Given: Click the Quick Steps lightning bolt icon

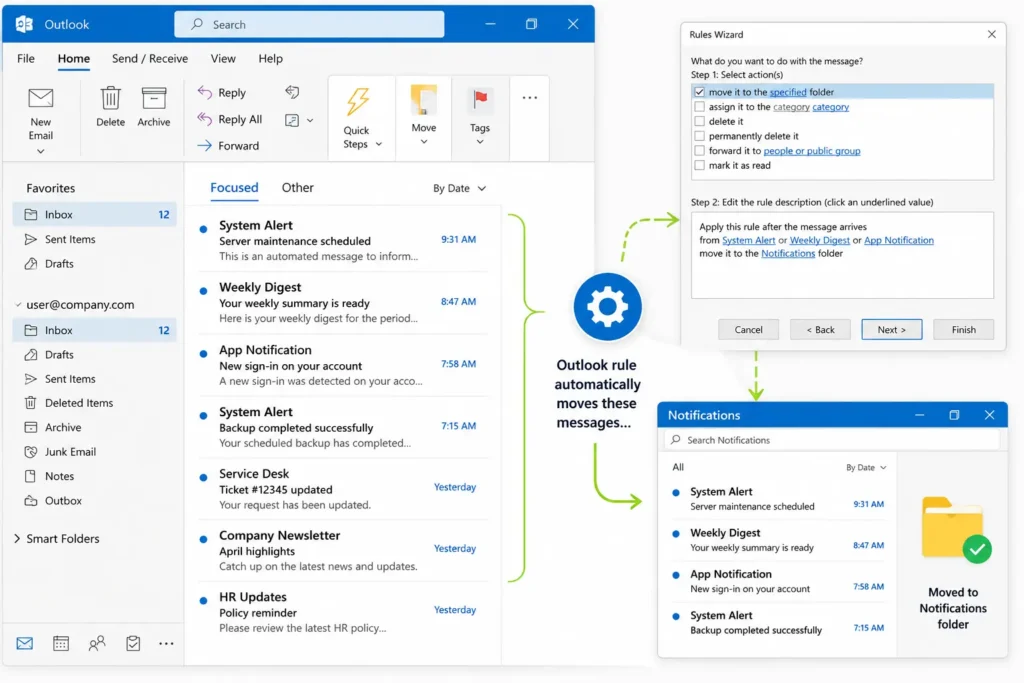Looking at the screenshot, I should point(358,102).
